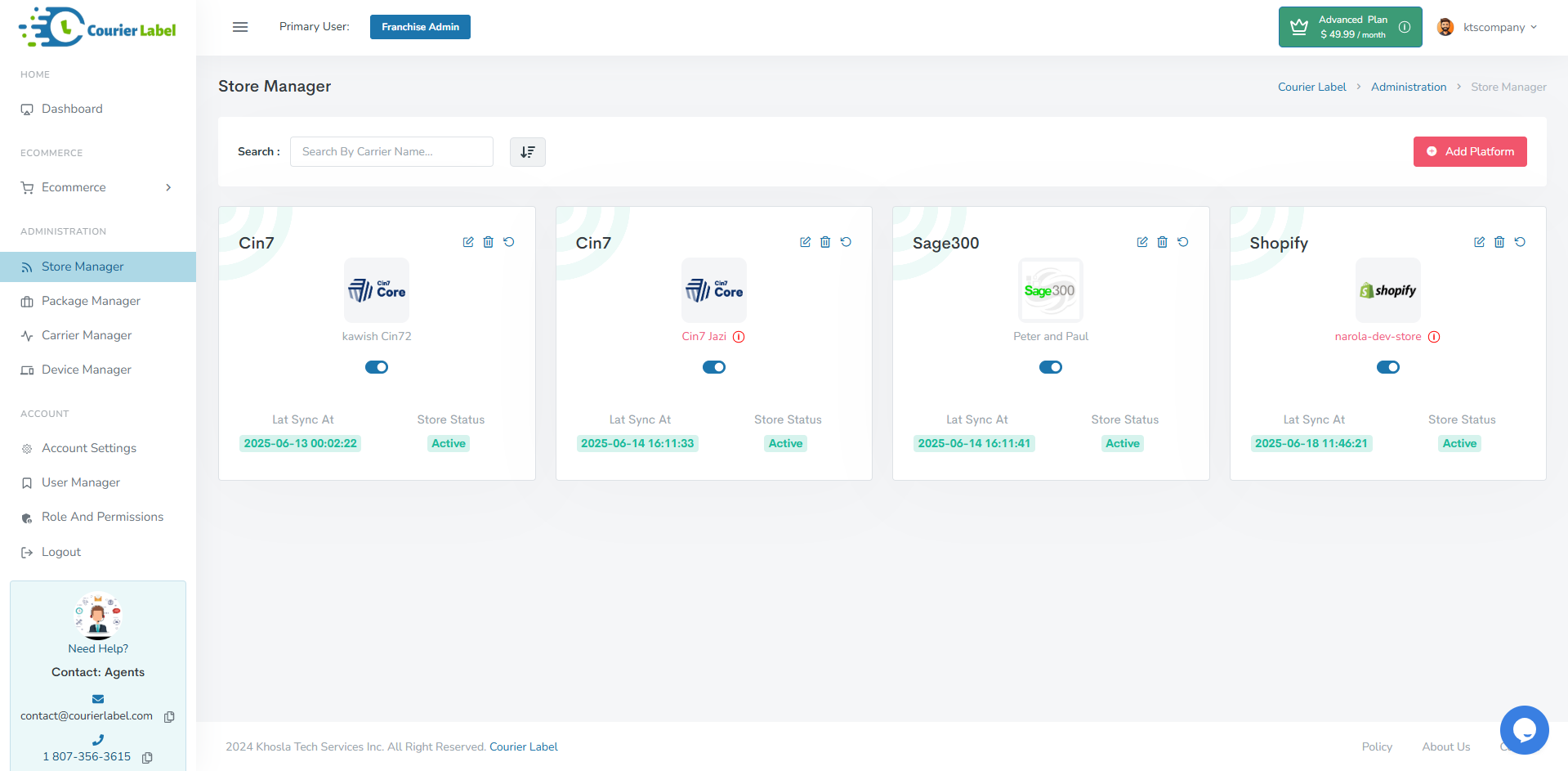
Task: Focus the Search By Carrier Name field
Action: (391, 151)
